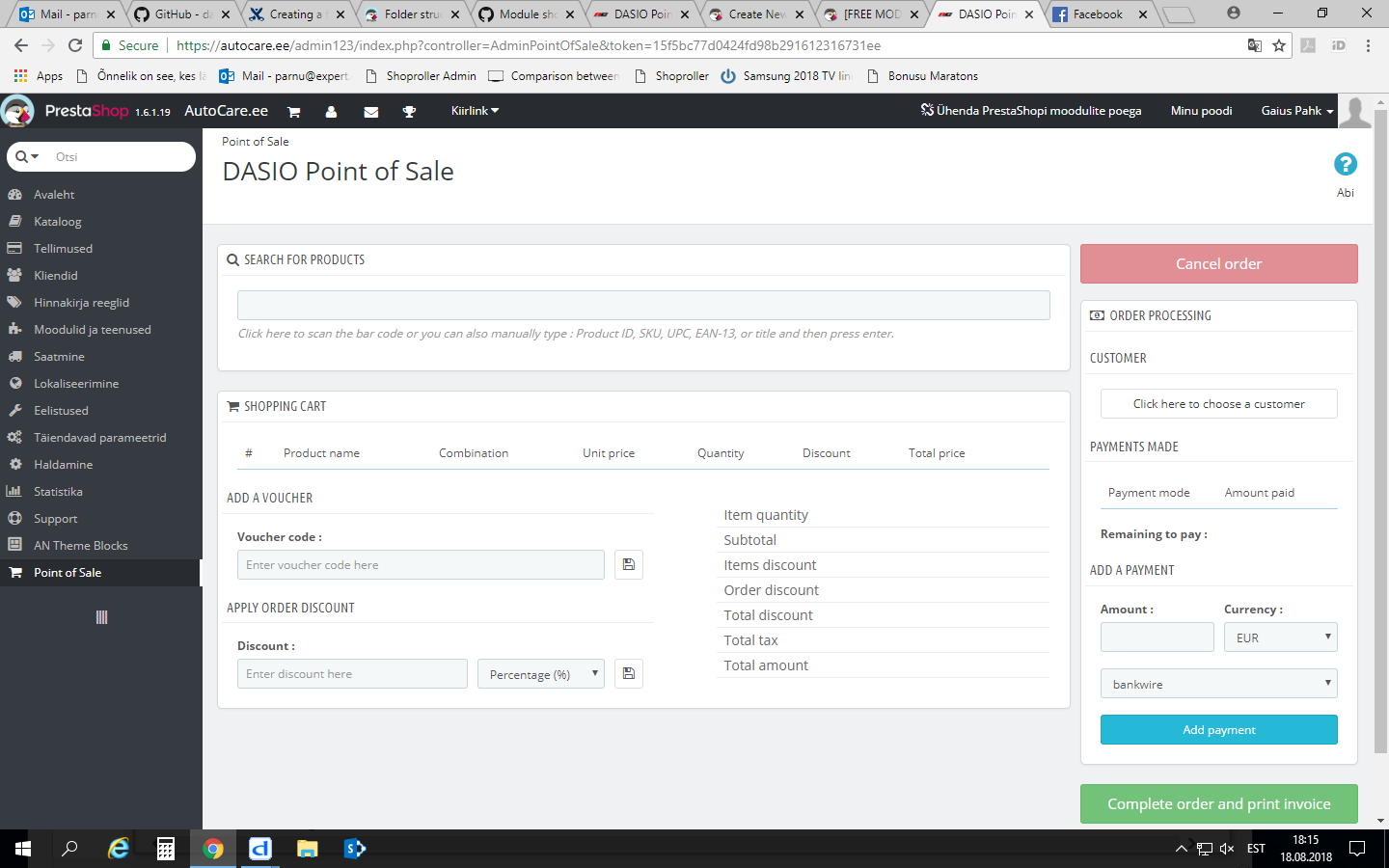Open Shoproller Admin bookmark
This screenshot has height=868, width=1389.
(421, 76)
